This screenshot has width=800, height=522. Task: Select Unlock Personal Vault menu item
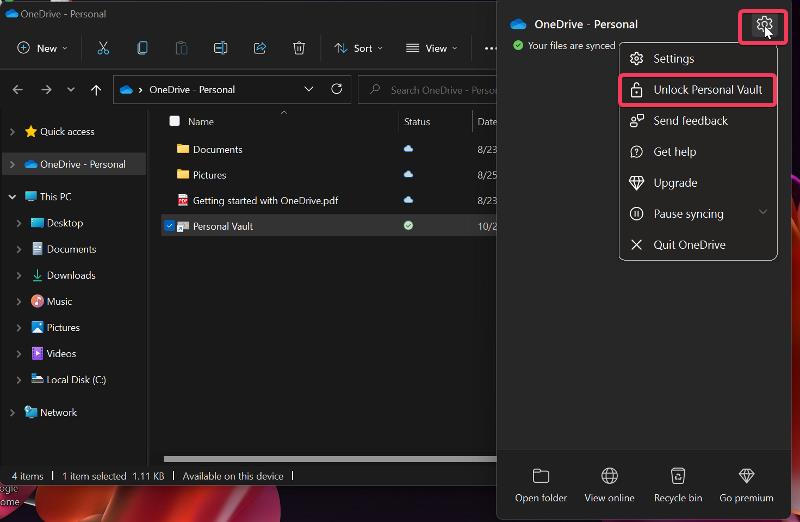pos(697,90)
